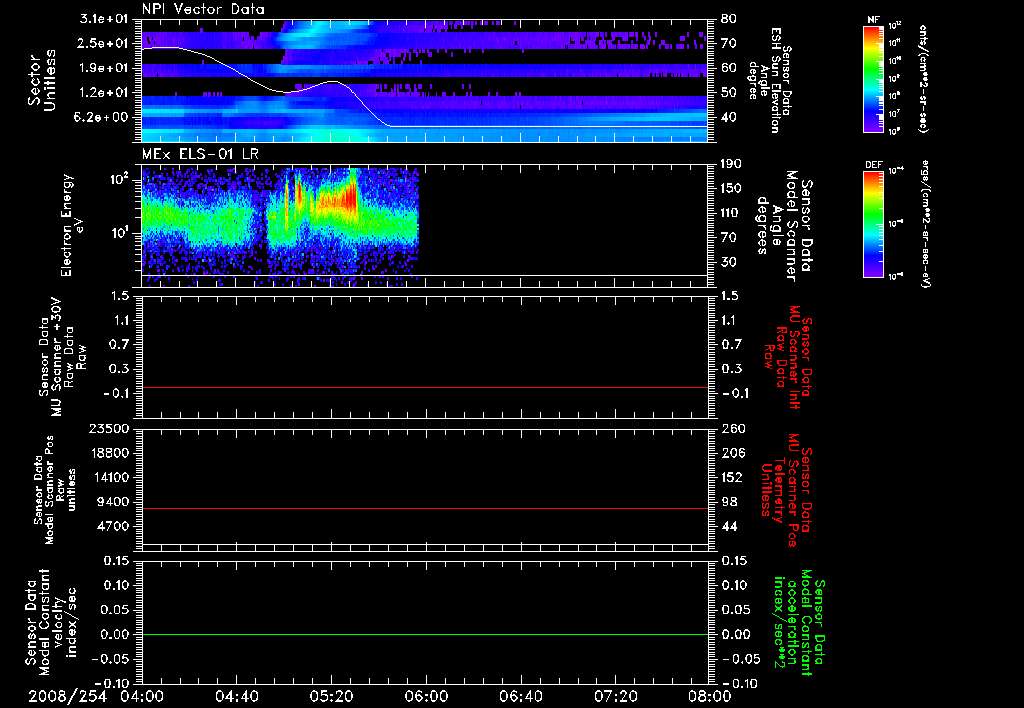The width and height of the screenshot is (1024, 708).
Task: Click the 04:00 time axis label
Action: click(x=142, y=696)
